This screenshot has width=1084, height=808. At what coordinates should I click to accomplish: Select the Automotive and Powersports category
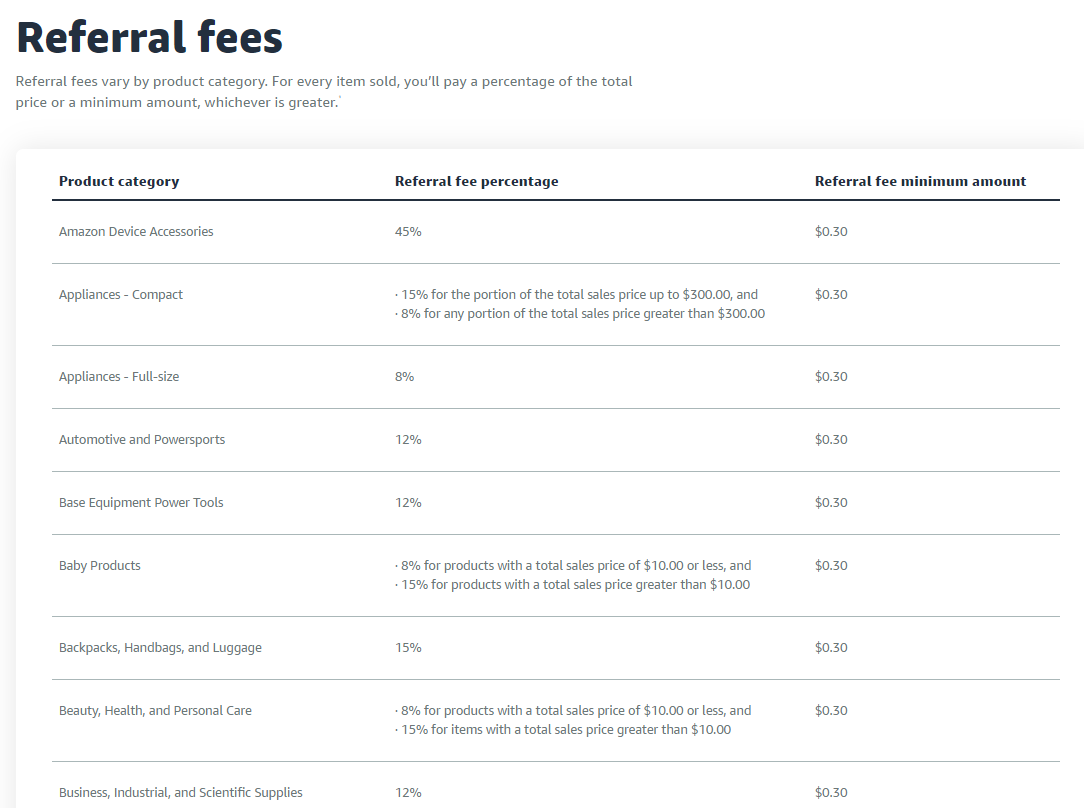point(142,439)
